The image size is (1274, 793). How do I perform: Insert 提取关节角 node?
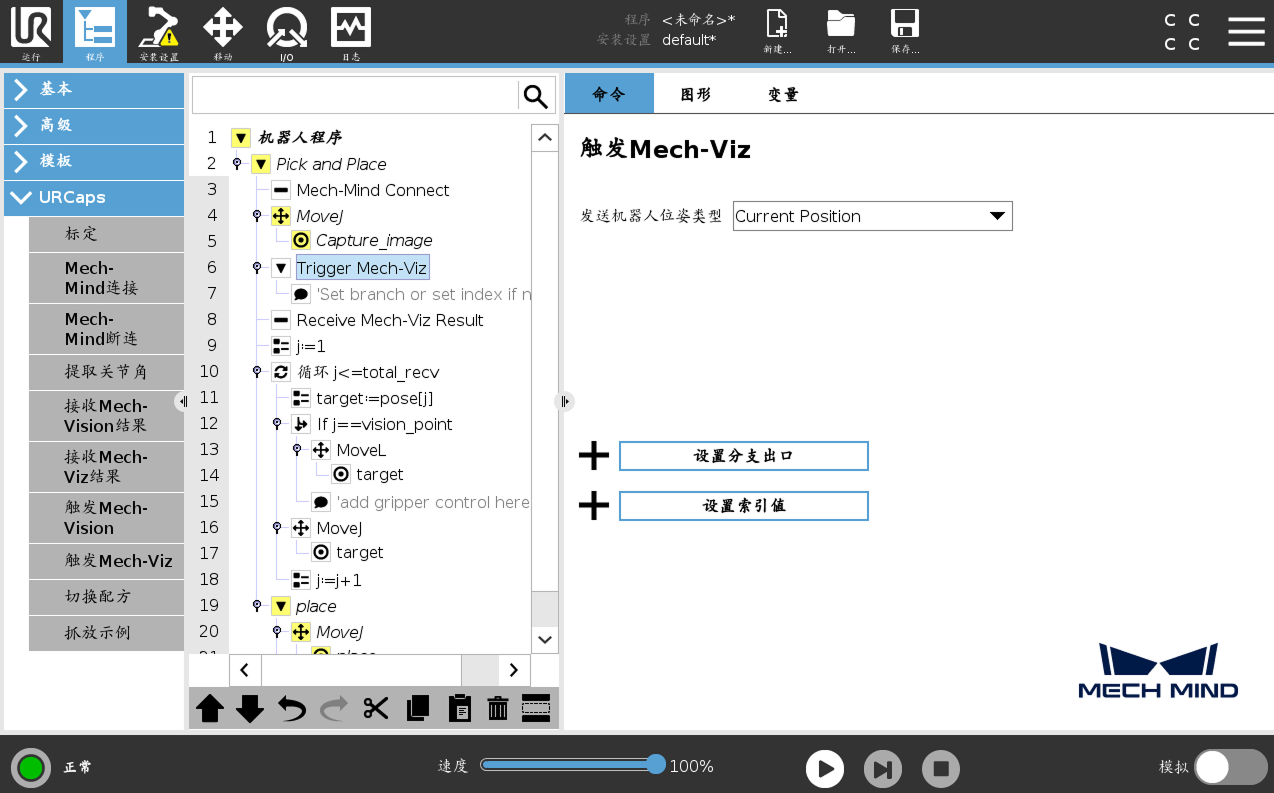coord(106,372)
